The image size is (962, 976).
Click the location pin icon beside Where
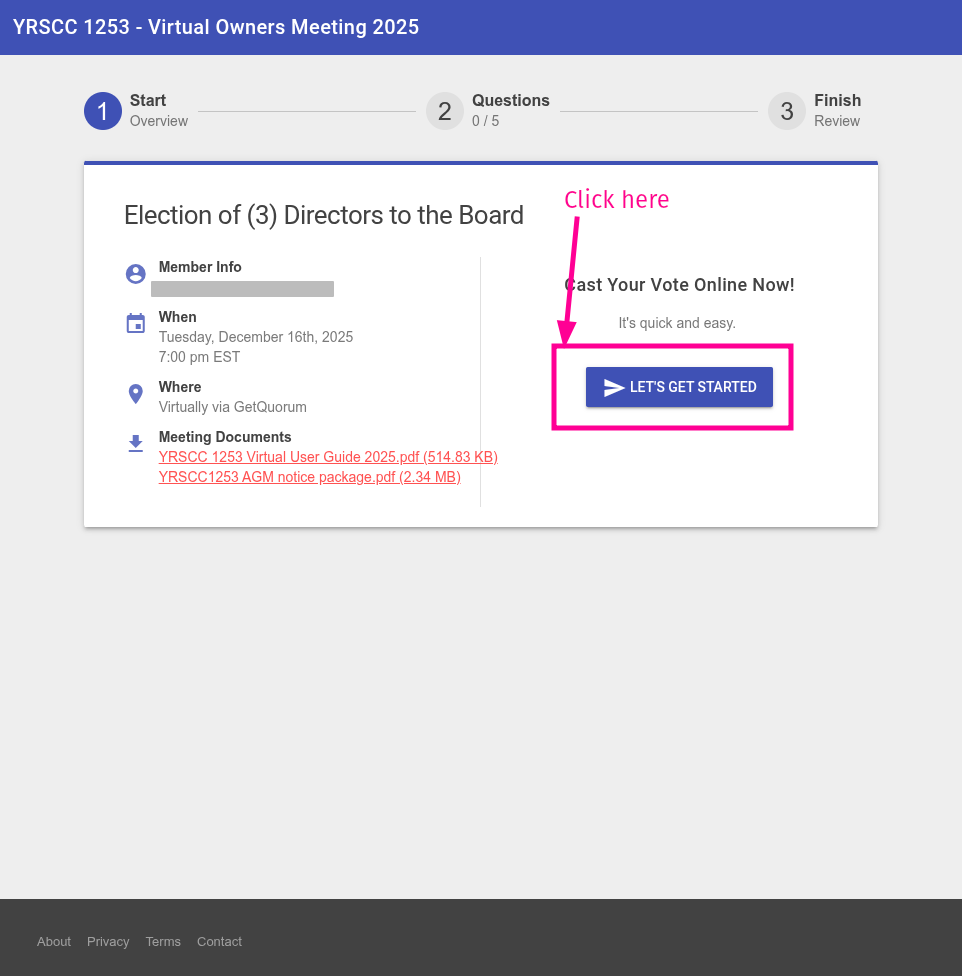click(x=136, y=394)
